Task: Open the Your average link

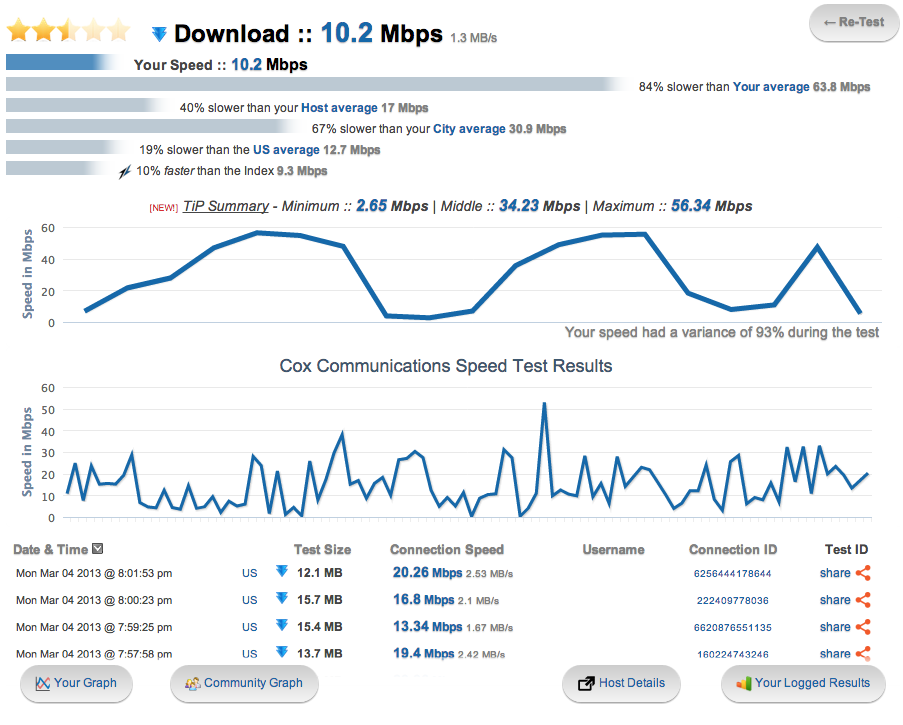Action: click(771, 87)
